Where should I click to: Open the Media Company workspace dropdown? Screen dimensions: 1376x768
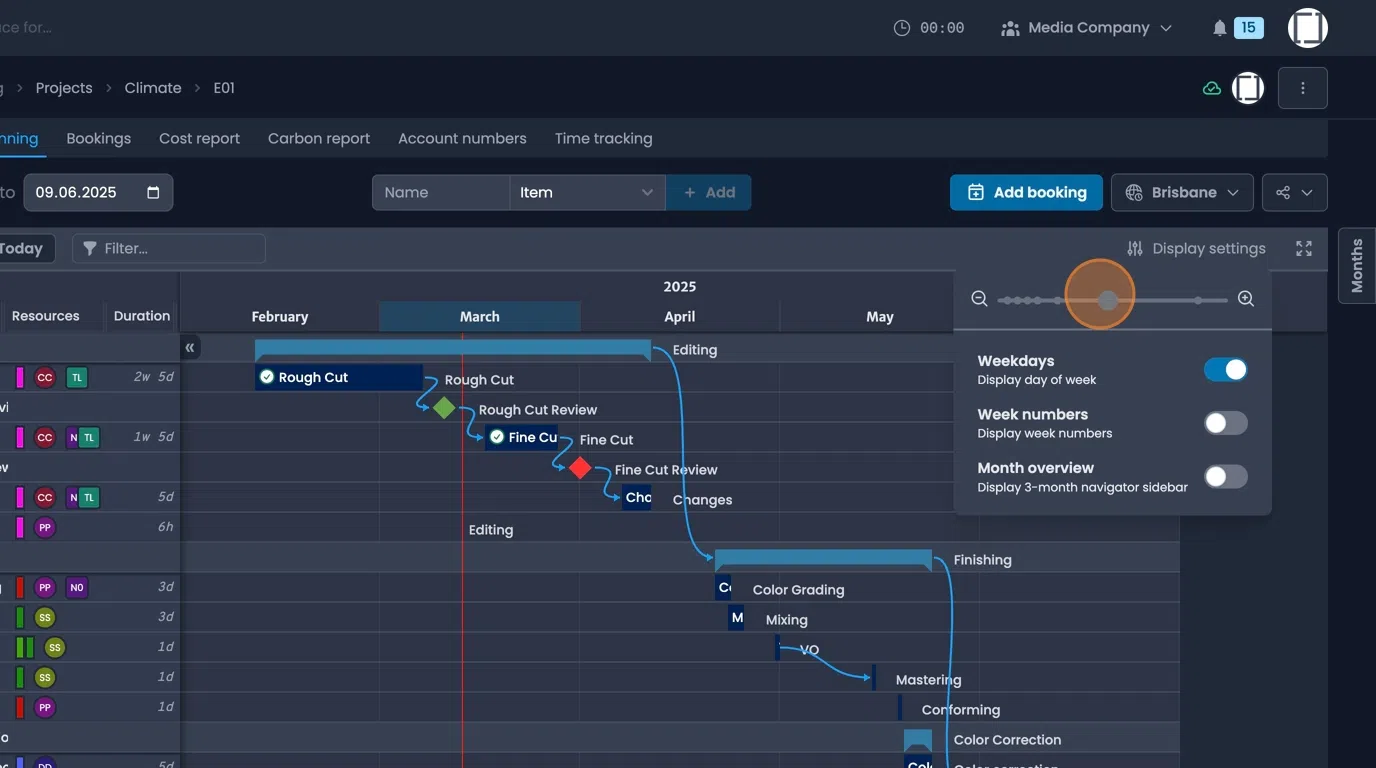[x=1088, y=27]
